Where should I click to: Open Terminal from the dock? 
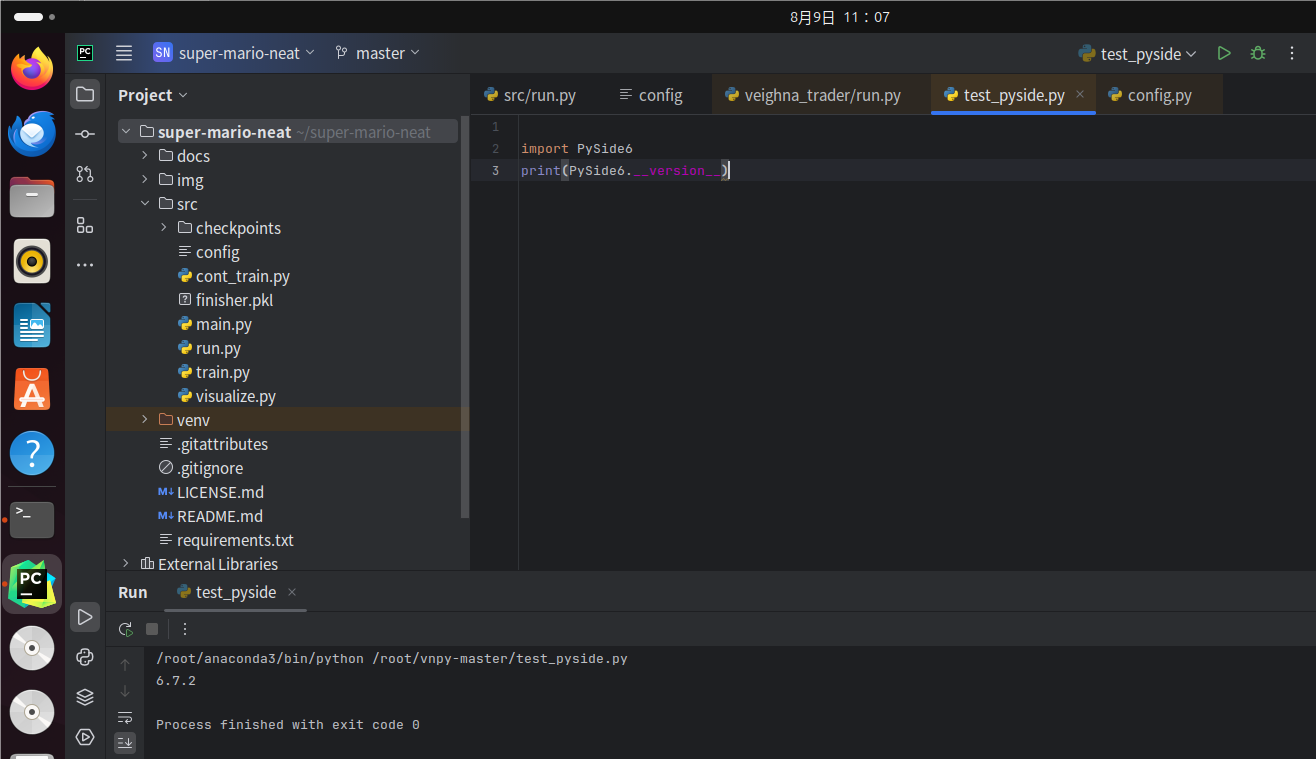click(x=32, y=519)
